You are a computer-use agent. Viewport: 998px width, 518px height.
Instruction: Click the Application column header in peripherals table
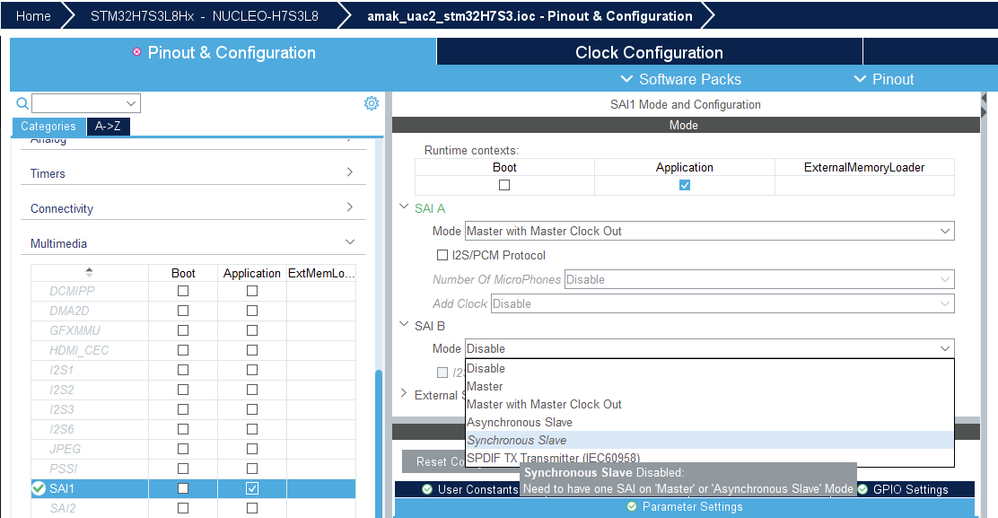coord(251,273)
